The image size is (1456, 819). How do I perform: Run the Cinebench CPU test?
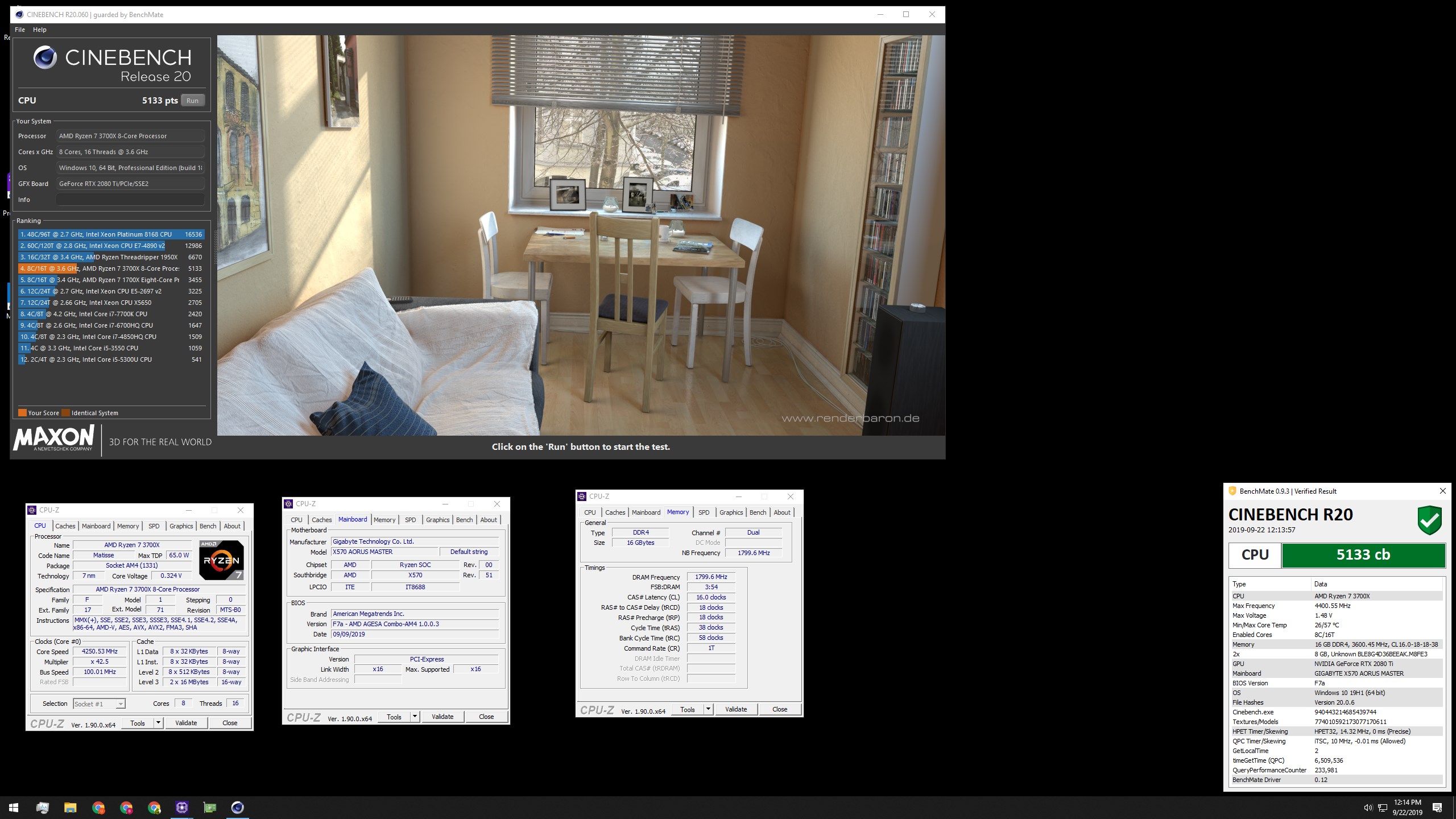pyautogui.click(x=193, y=101)
